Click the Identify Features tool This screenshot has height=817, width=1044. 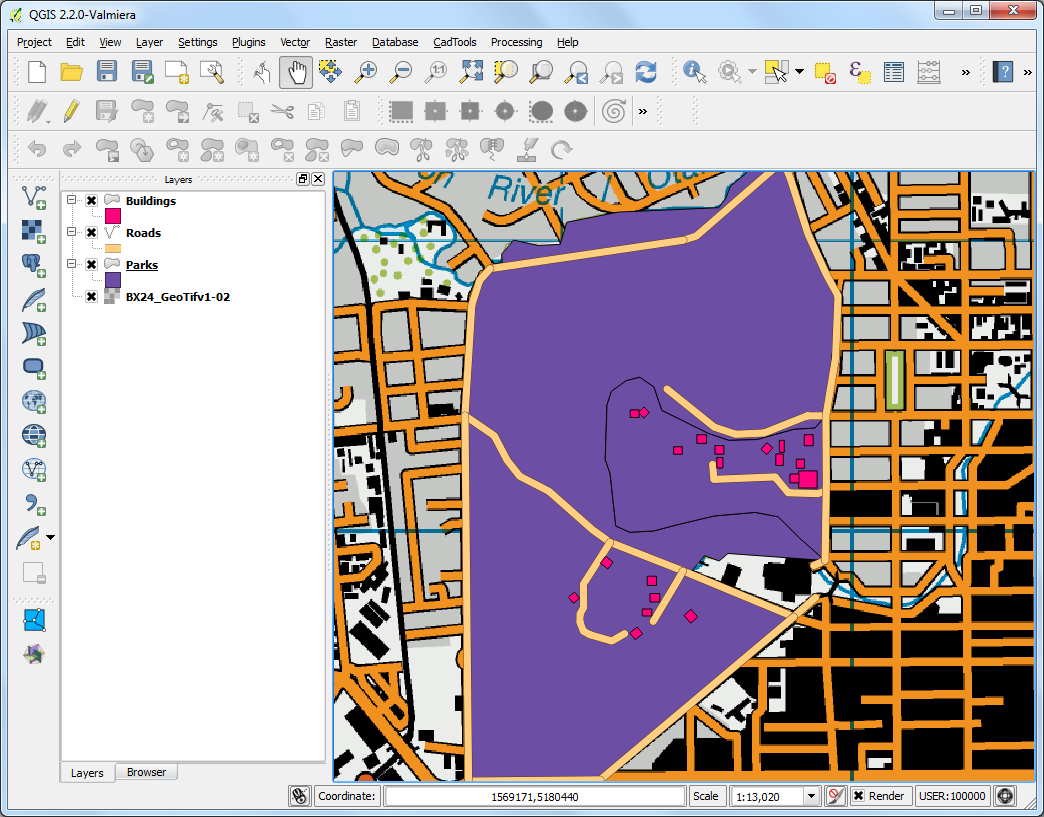pos(694,72)
